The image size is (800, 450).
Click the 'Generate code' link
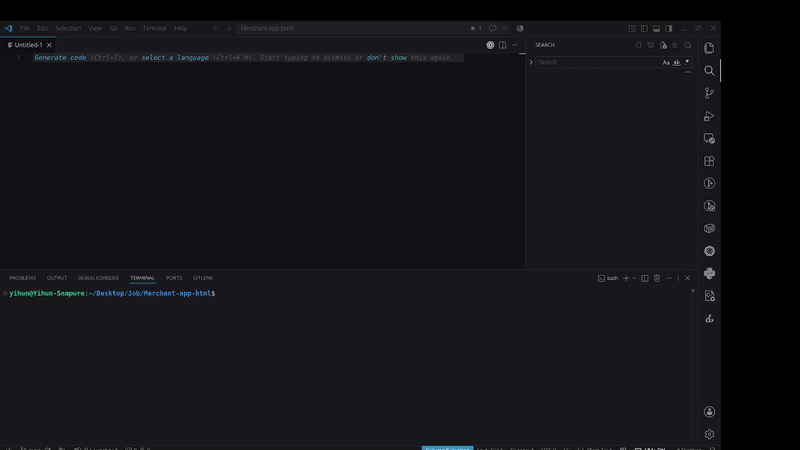(x=60, y=58)
